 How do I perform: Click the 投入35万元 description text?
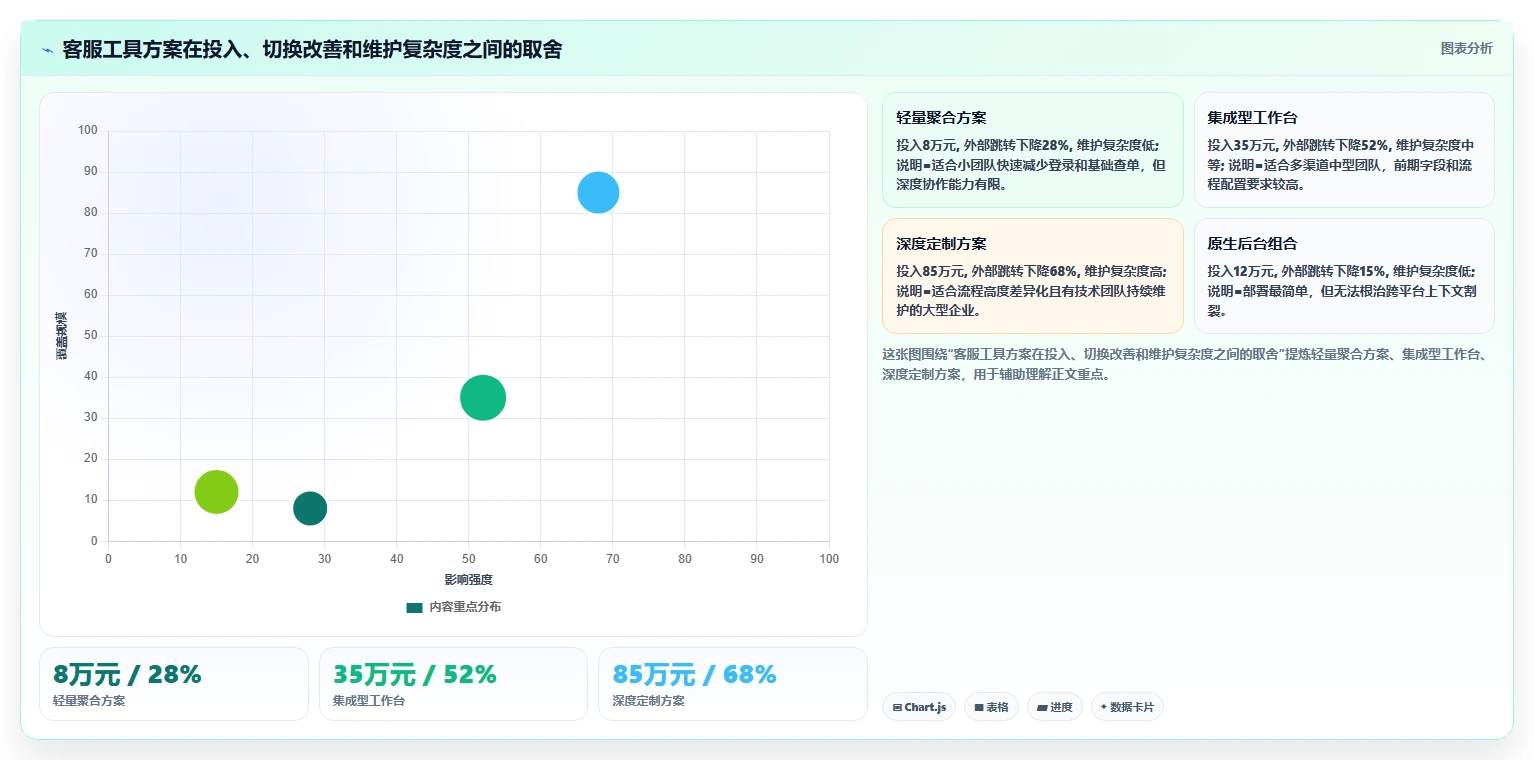pos(1341,165)
